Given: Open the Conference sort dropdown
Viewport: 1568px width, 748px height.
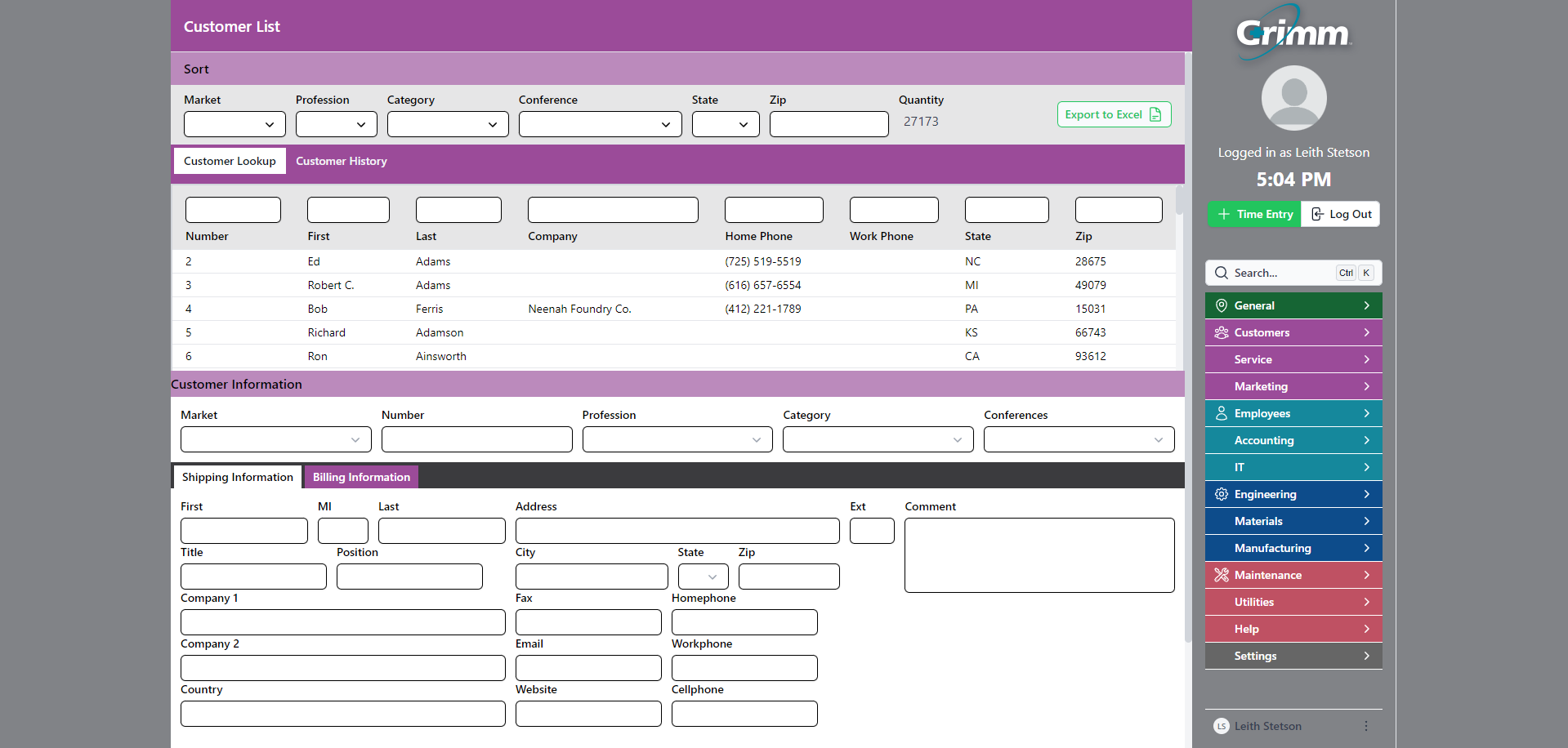Looking at the screenshot, I should (600, 124).
